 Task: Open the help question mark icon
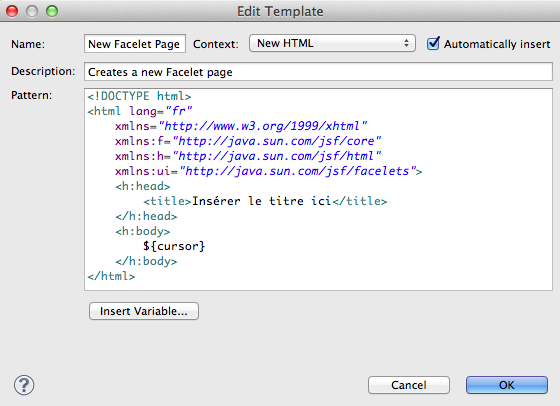click(x=24, y=385)
